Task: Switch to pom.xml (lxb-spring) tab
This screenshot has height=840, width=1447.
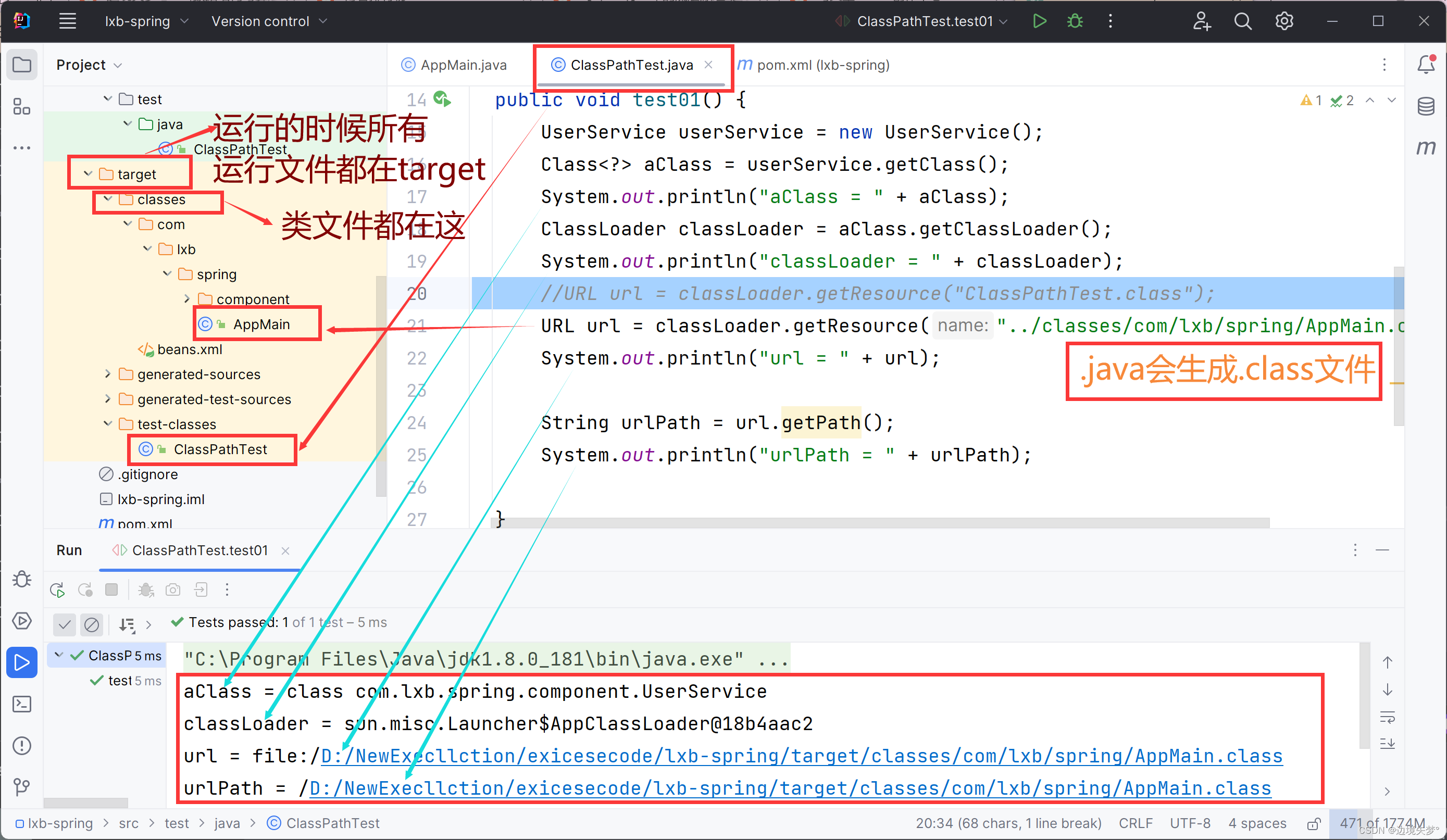Action: point(813,65)
